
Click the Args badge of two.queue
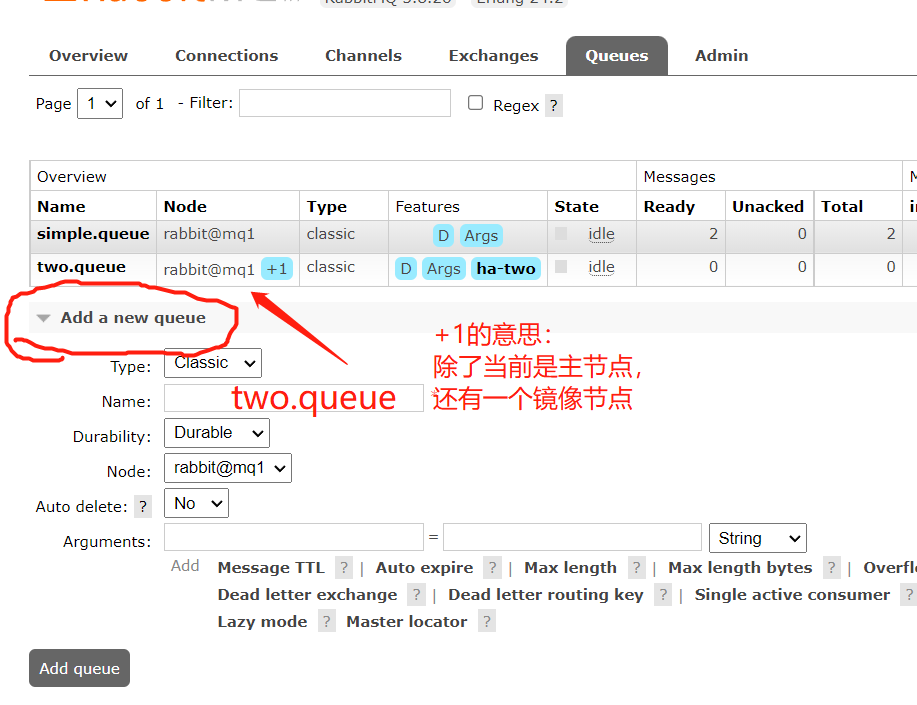click(443, 269)
